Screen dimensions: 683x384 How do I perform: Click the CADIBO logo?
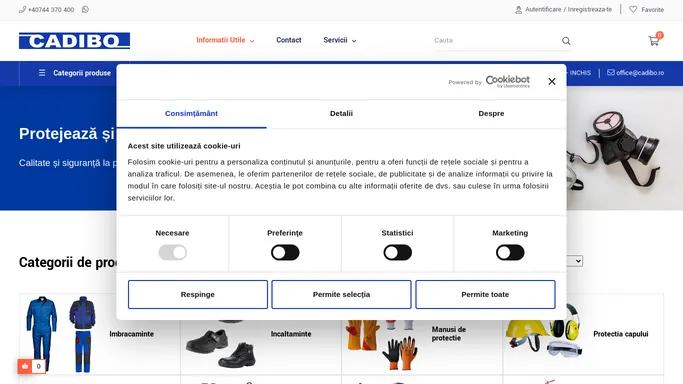[74, 40]
